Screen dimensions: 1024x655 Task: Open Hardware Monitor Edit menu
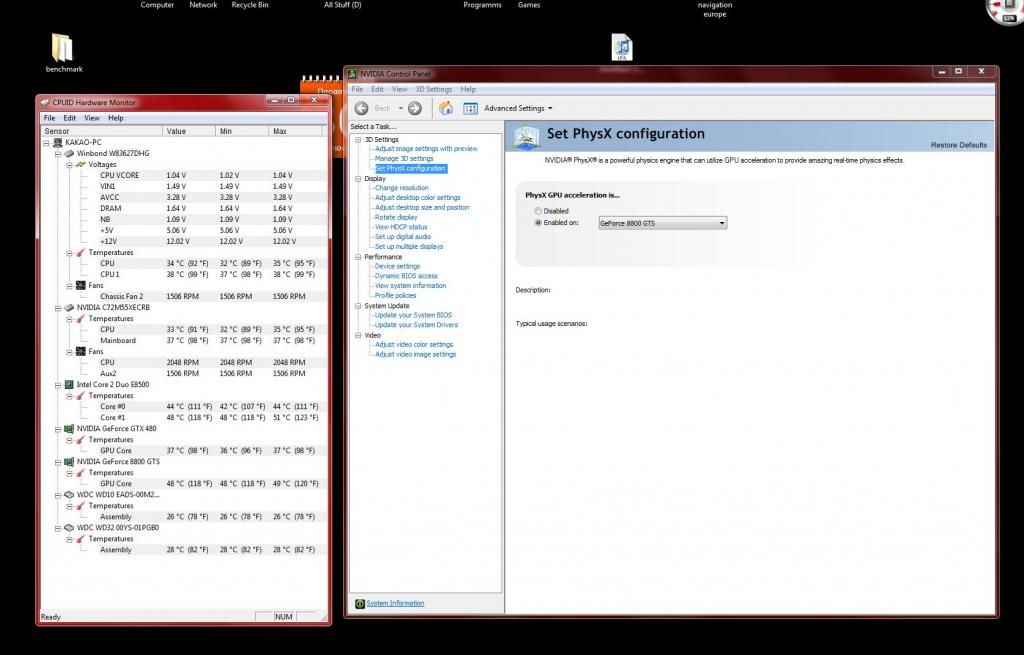70,118
